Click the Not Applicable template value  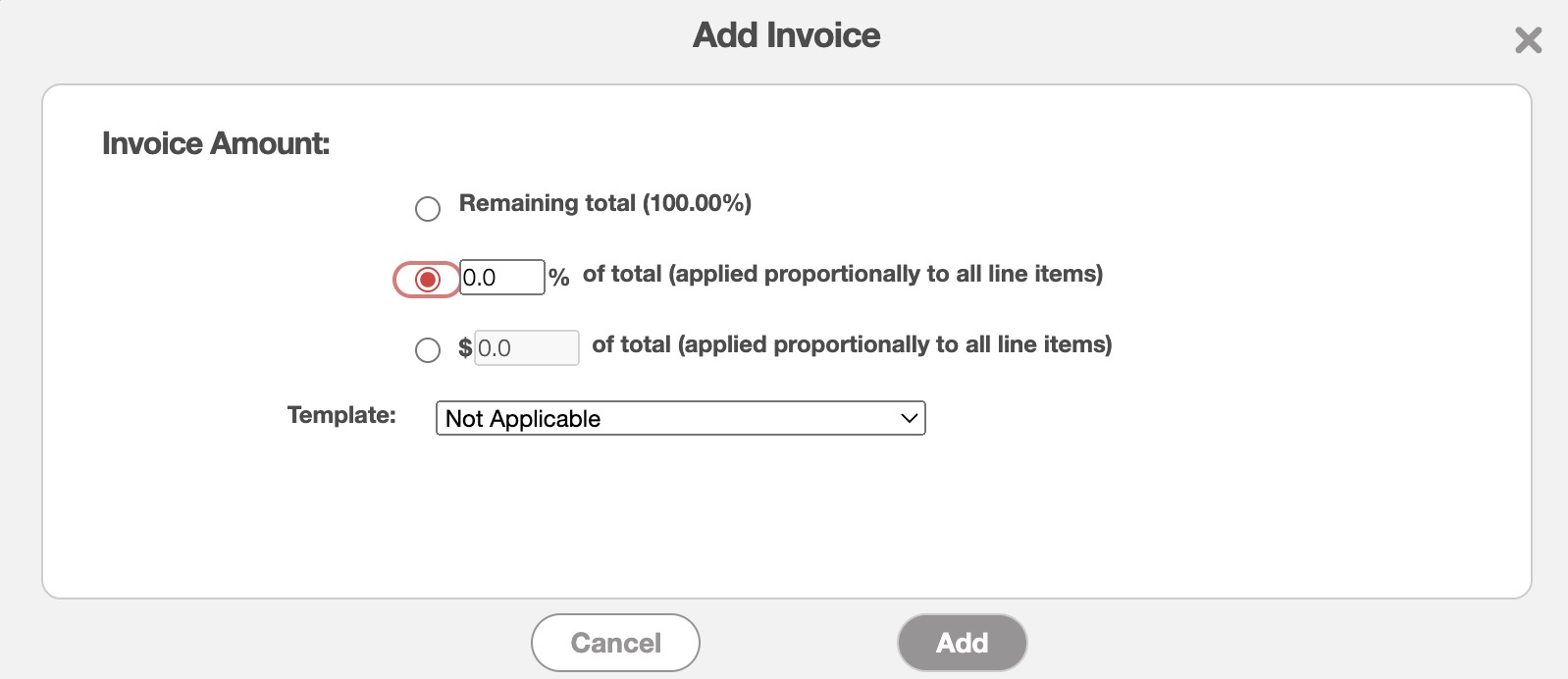click(523, 419)
